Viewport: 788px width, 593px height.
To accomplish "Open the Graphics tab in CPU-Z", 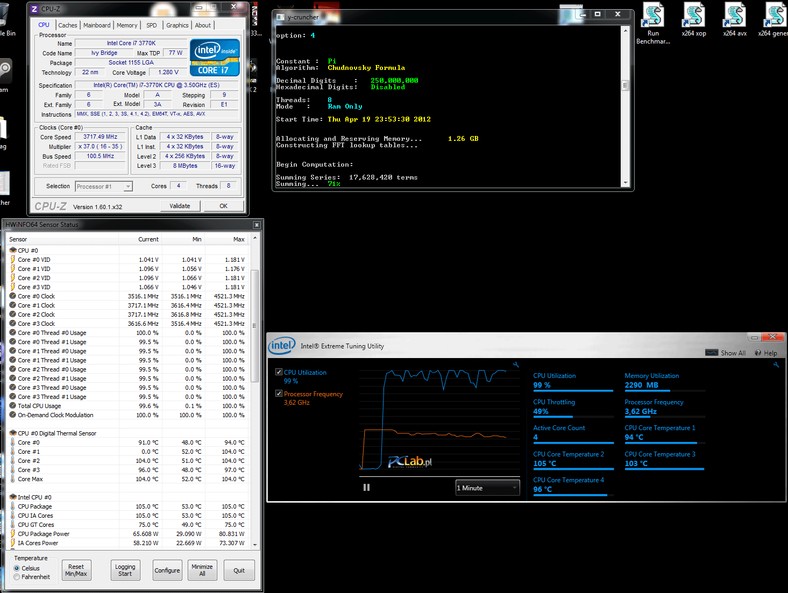I will click(x=177, y=25).
